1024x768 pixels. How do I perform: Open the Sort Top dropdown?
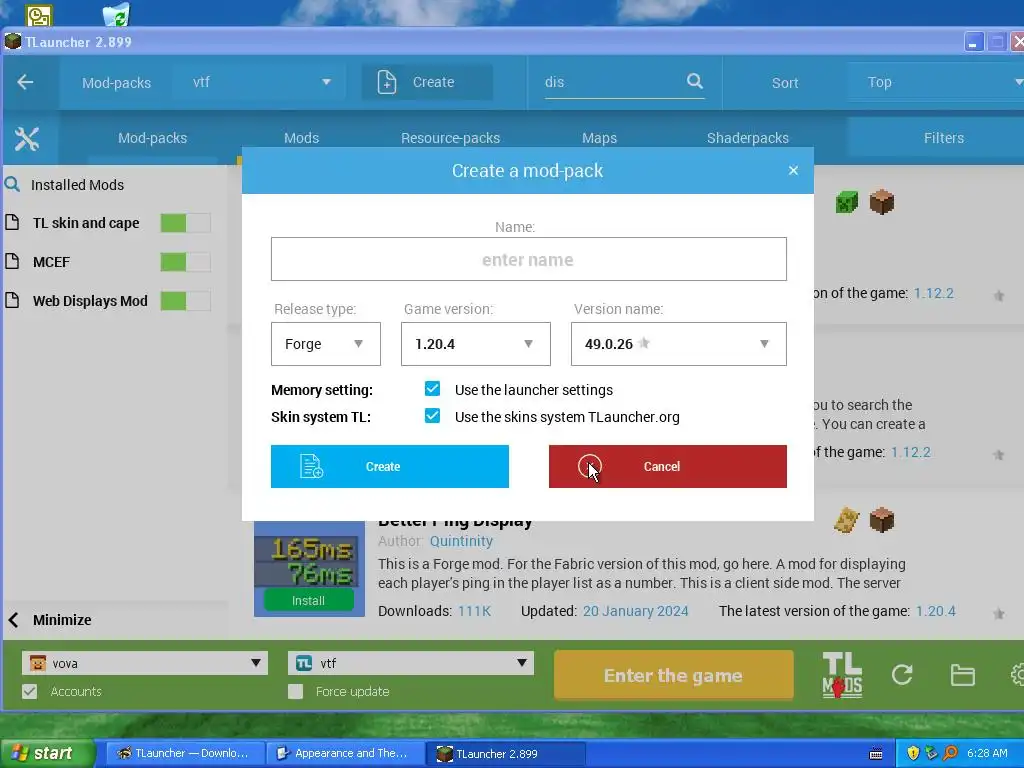point(935,82)
